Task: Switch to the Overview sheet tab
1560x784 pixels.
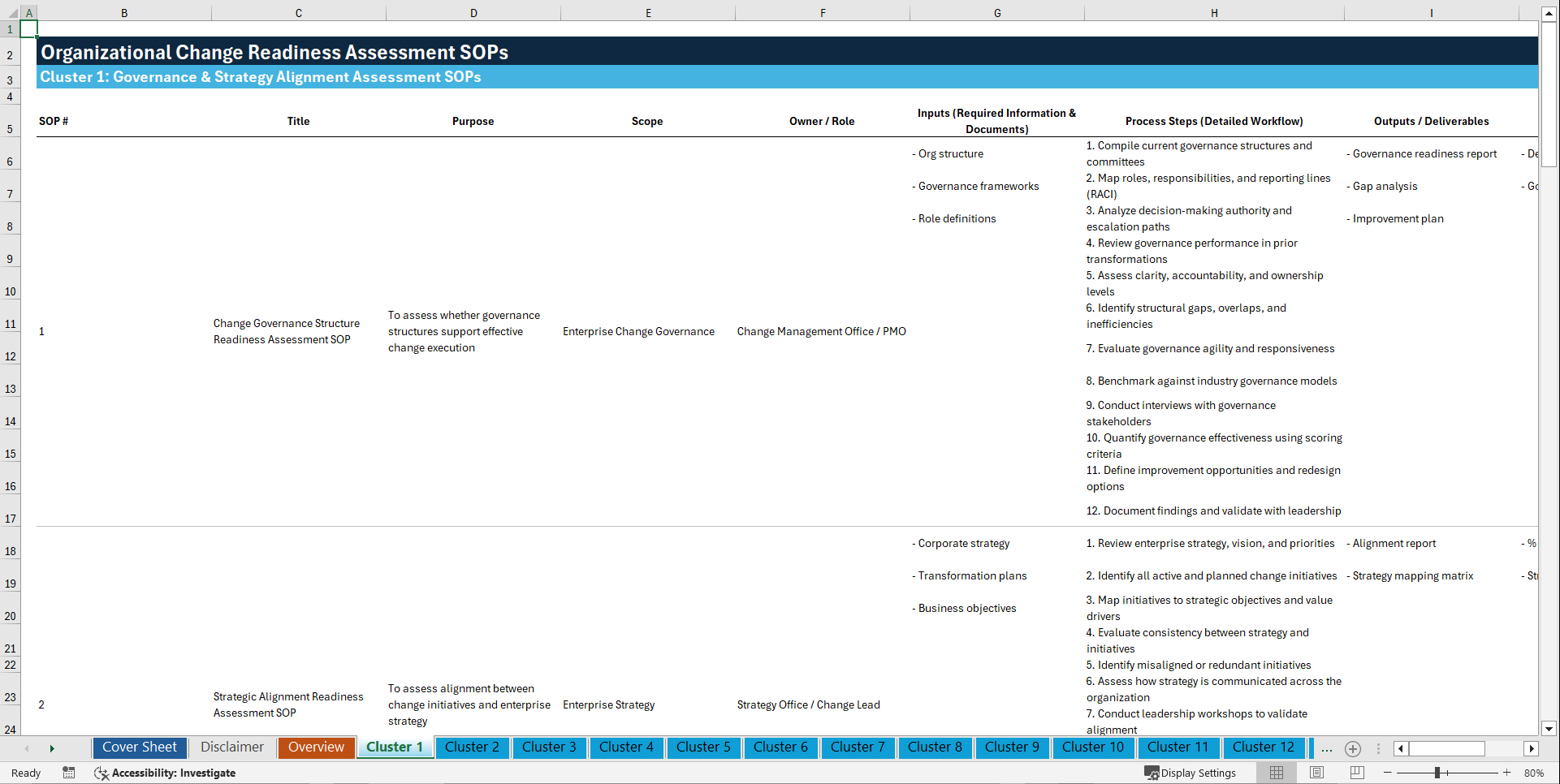Action: tap(316, 747)
